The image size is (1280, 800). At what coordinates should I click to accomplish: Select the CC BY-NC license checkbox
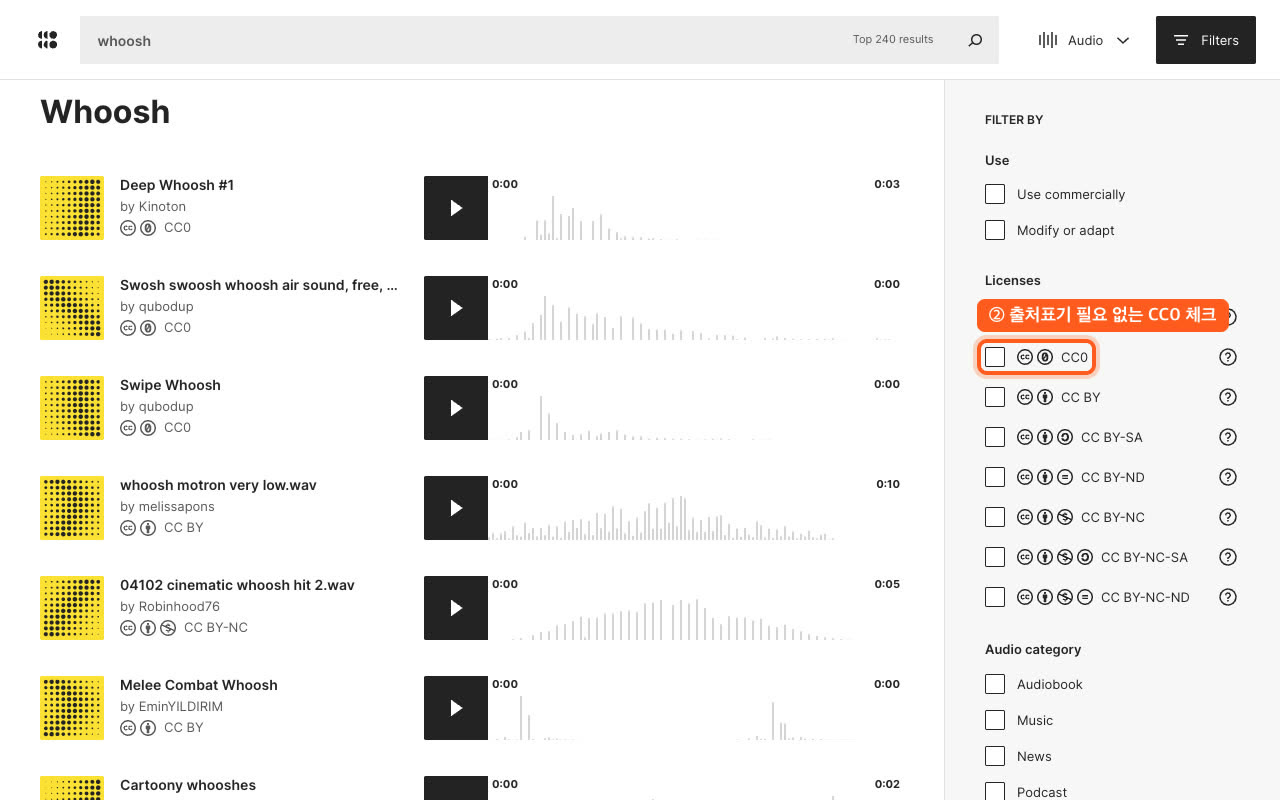pyautogui.click(x=995, y=517)
